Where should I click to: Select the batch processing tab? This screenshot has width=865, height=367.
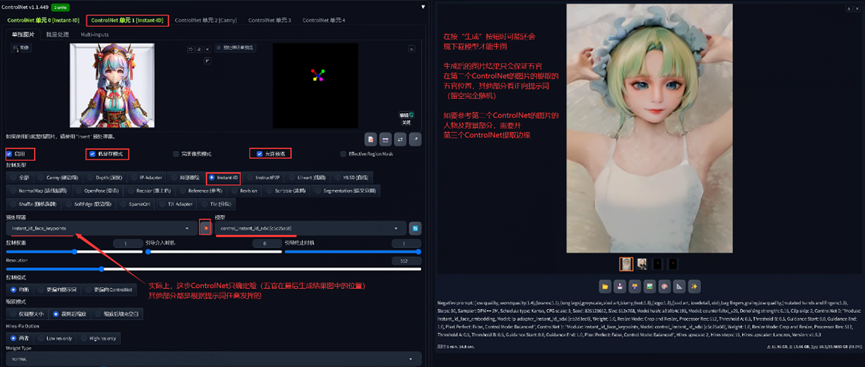(x=57, y=34)
